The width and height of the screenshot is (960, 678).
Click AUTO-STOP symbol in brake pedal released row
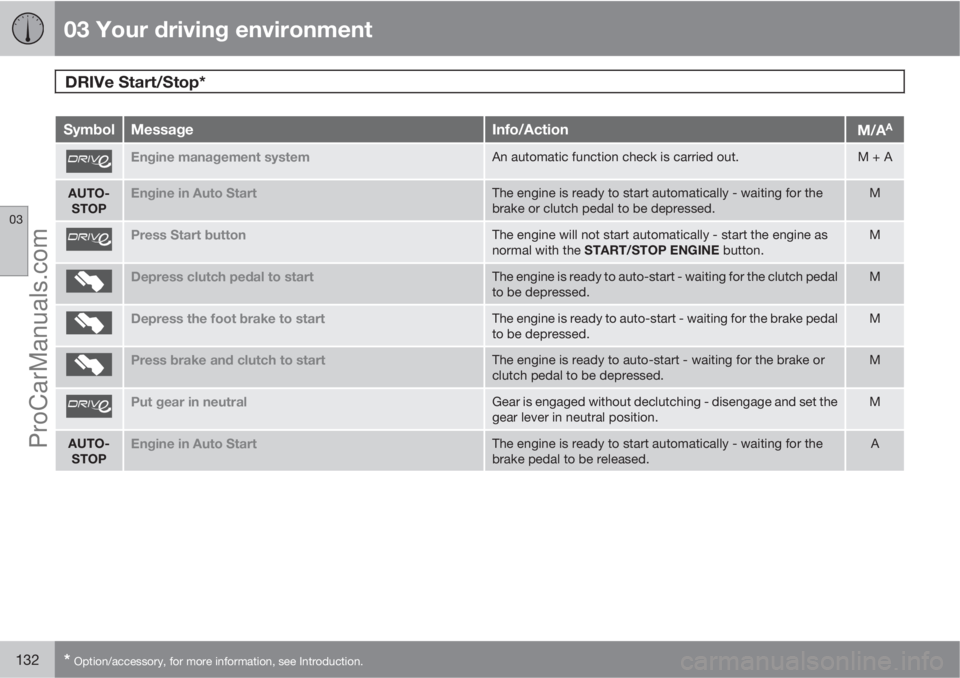point(89,451)
